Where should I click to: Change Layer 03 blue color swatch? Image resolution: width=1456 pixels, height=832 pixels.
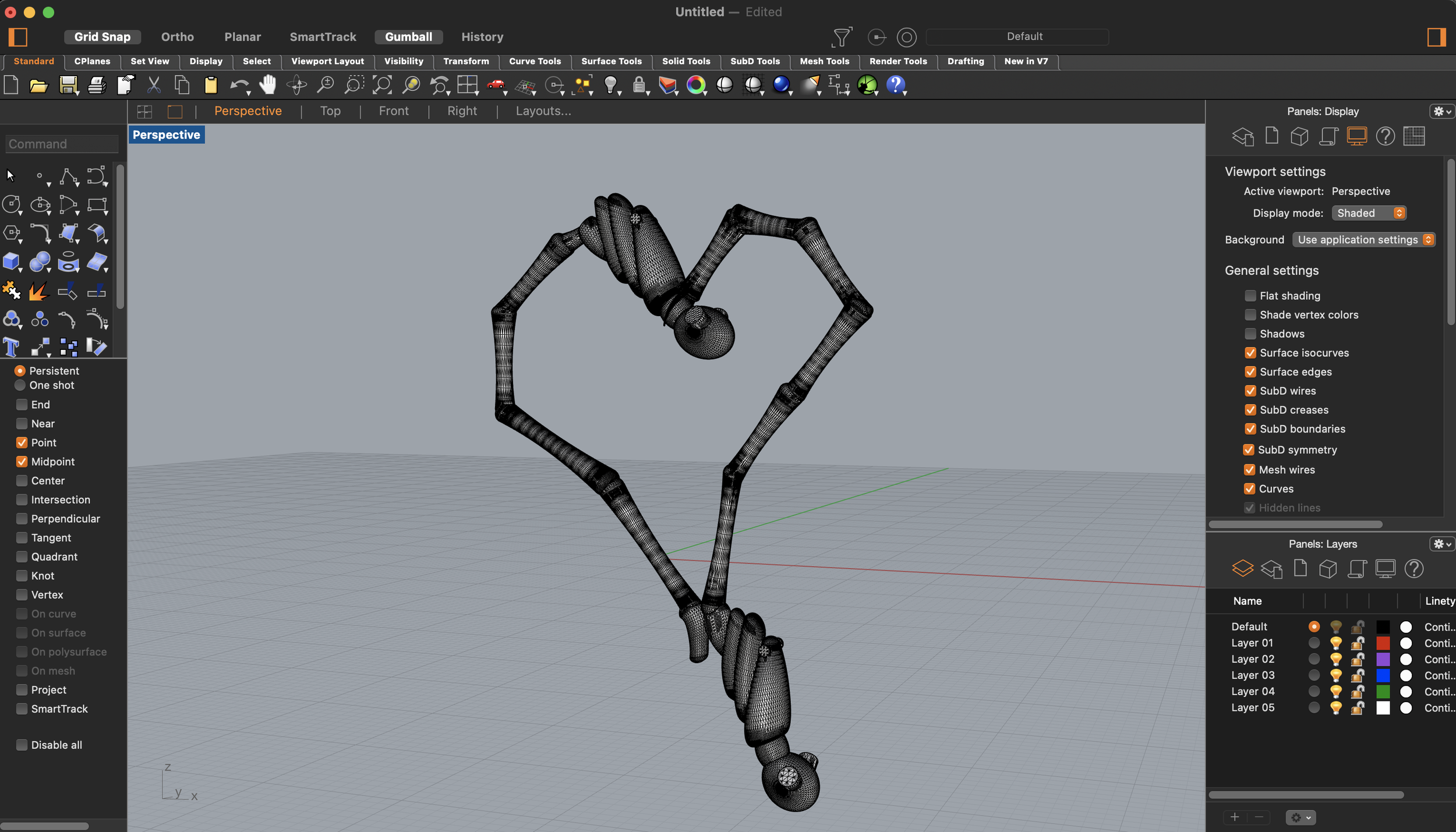(1383, 675)
